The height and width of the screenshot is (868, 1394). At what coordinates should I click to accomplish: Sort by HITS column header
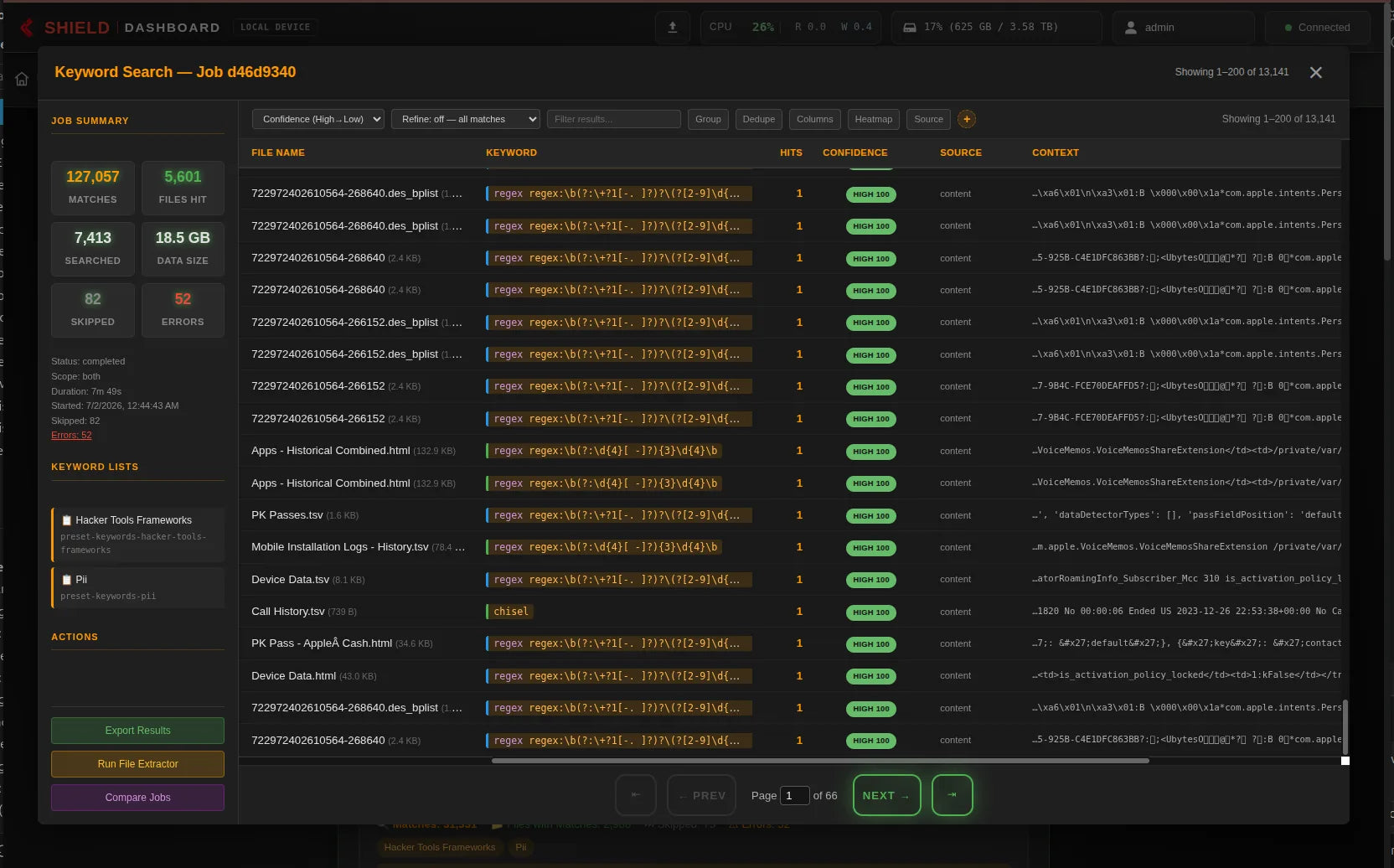tap(791, 152)
